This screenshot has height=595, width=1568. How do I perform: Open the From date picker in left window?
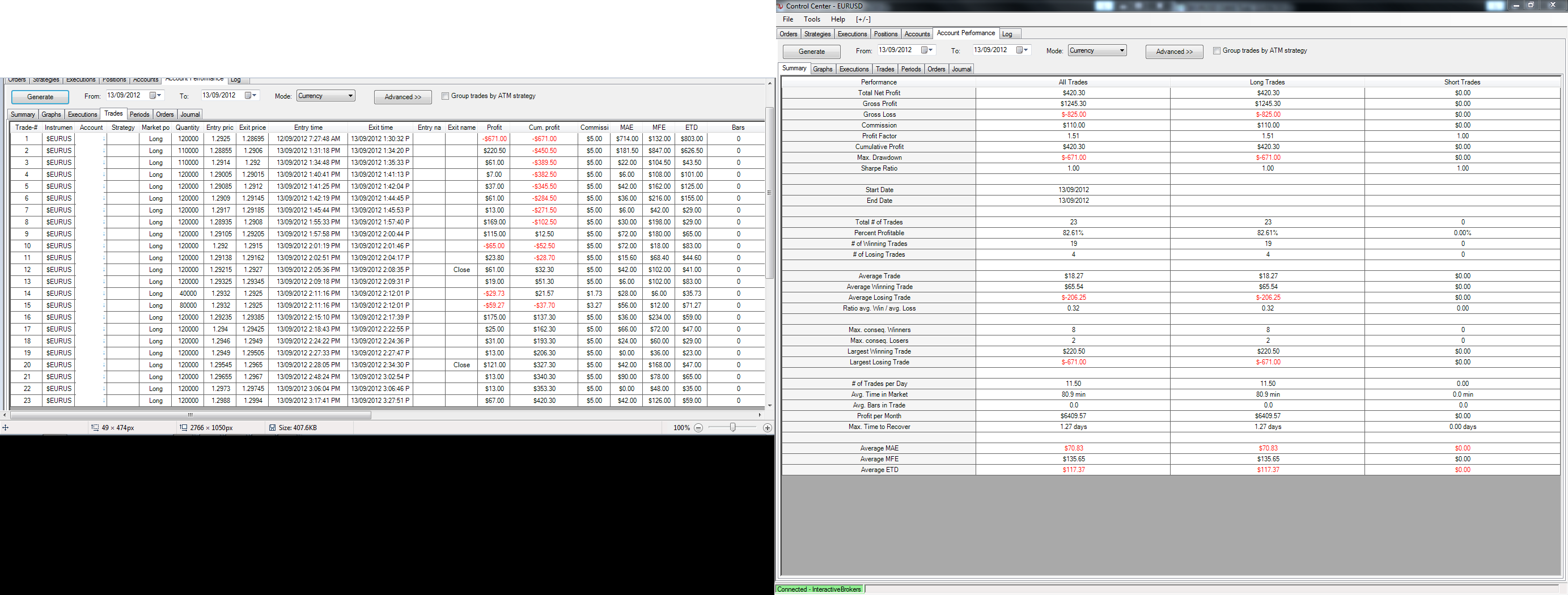coord(155,95)
